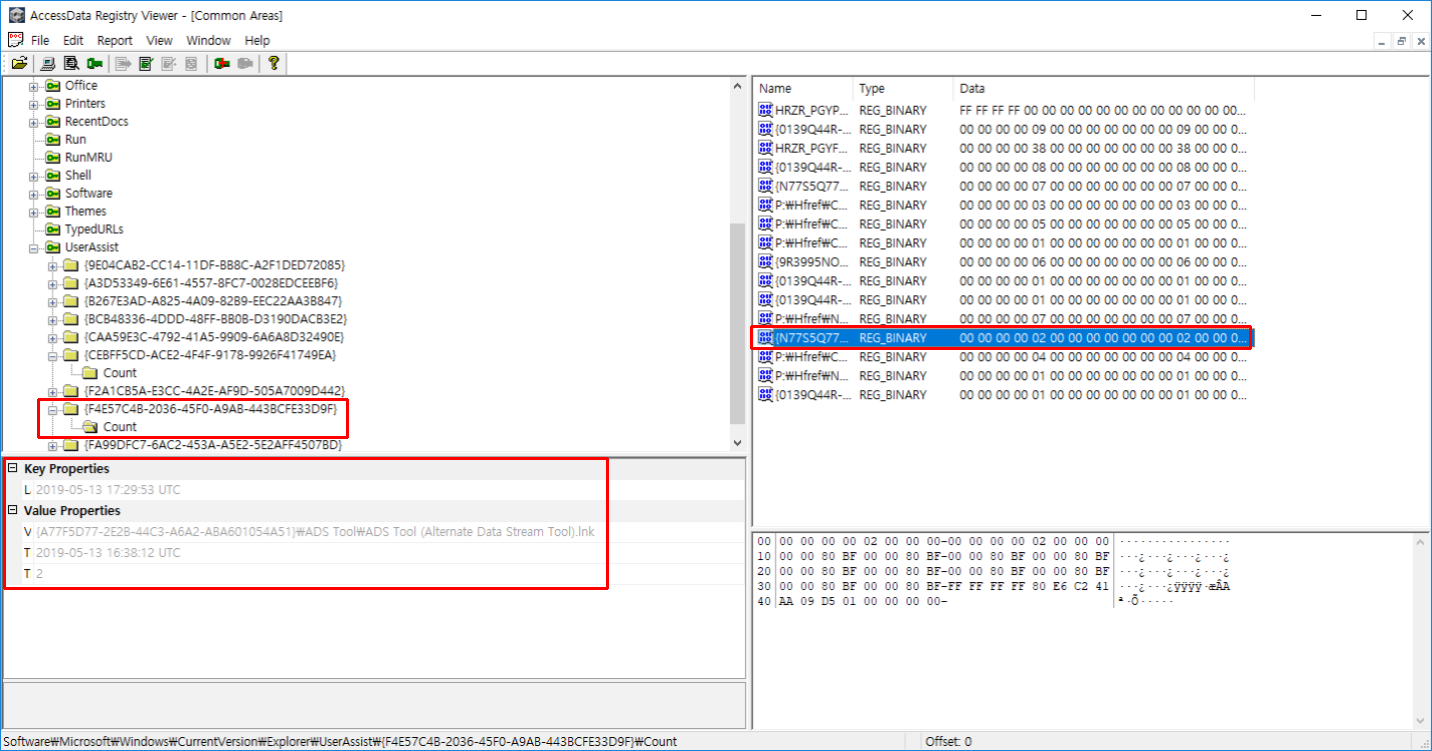Image resolution: width=1432 pixels, height=751 pixels.
Task: Click the Common Areas magnifier toolbar icon
Action: [x=71, y=63]
